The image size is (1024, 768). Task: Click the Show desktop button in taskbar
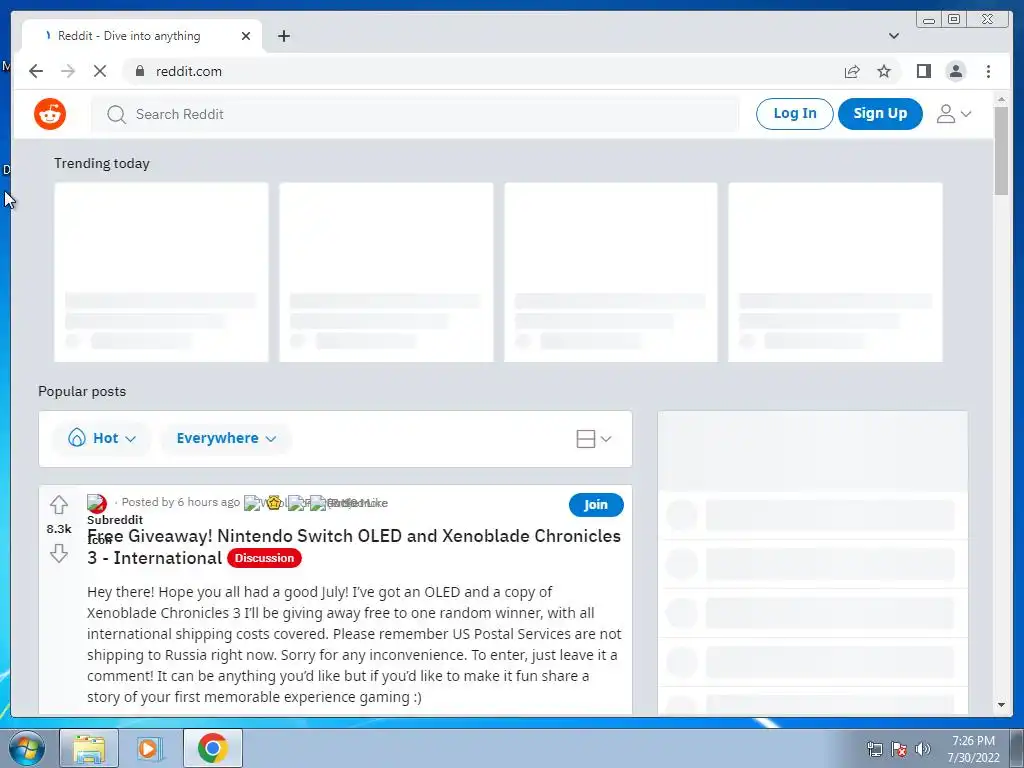pyautogui.click(x=1017, y=748)
